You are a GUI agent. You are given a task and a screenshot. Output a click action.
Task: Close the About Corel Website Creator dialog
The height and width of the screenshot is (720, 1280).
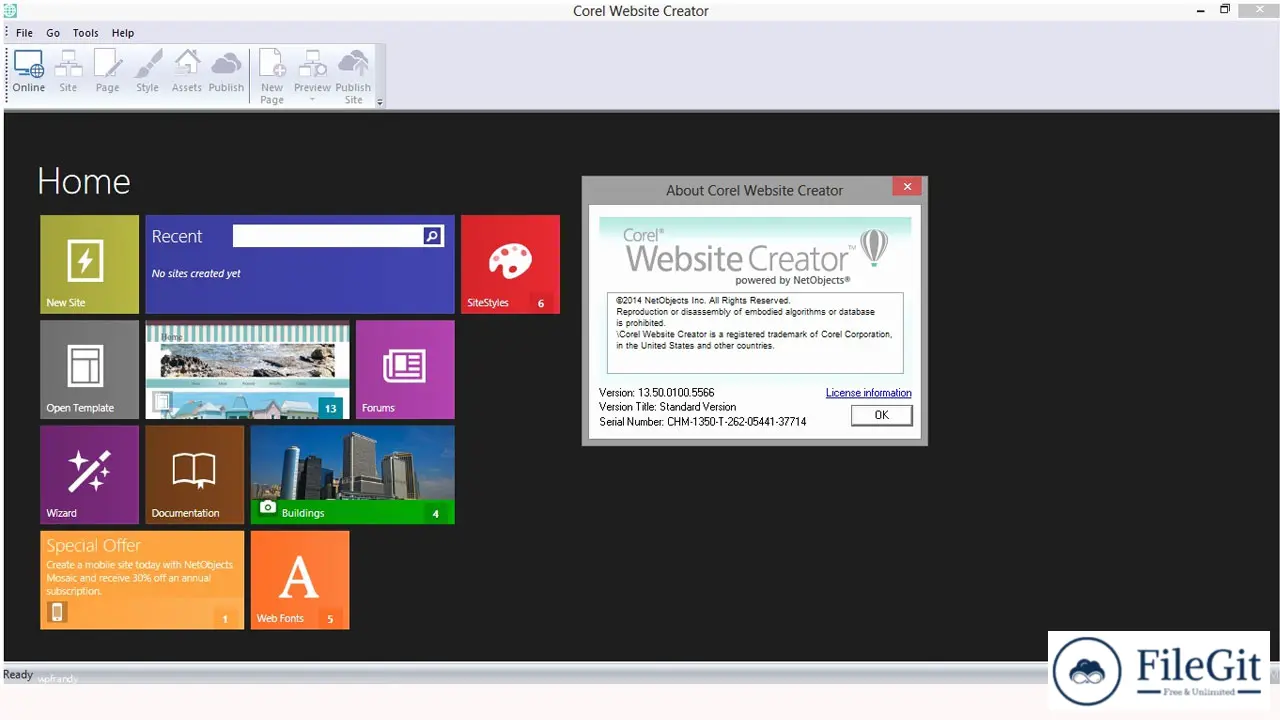coord(906,187)
